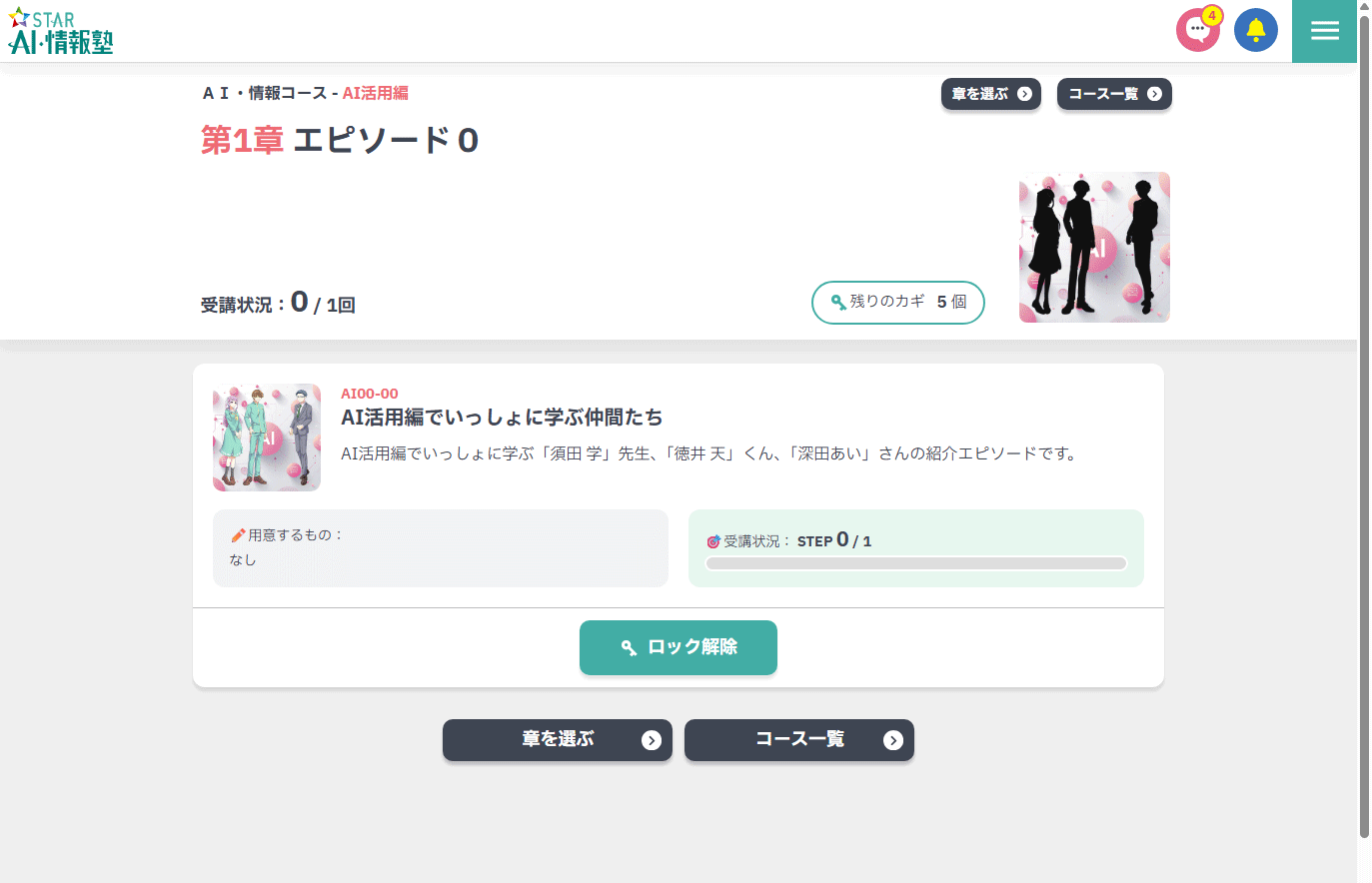The image size is (1372, 883).
Task: Click the arrow icon in top コース一覧
Action: [x=1154, y=94]
